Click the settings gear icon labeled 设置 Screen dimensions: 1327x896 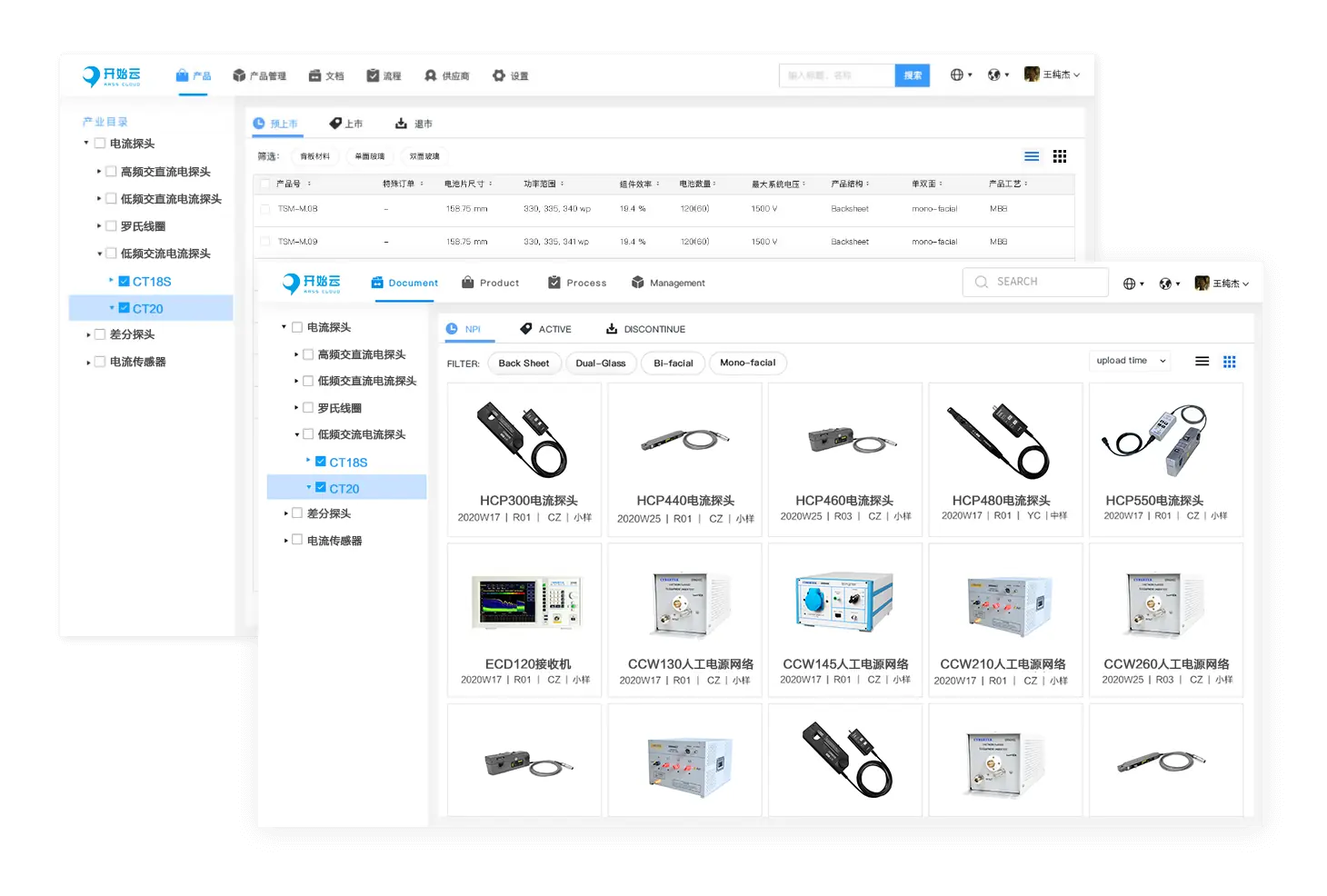pos(499,75)
